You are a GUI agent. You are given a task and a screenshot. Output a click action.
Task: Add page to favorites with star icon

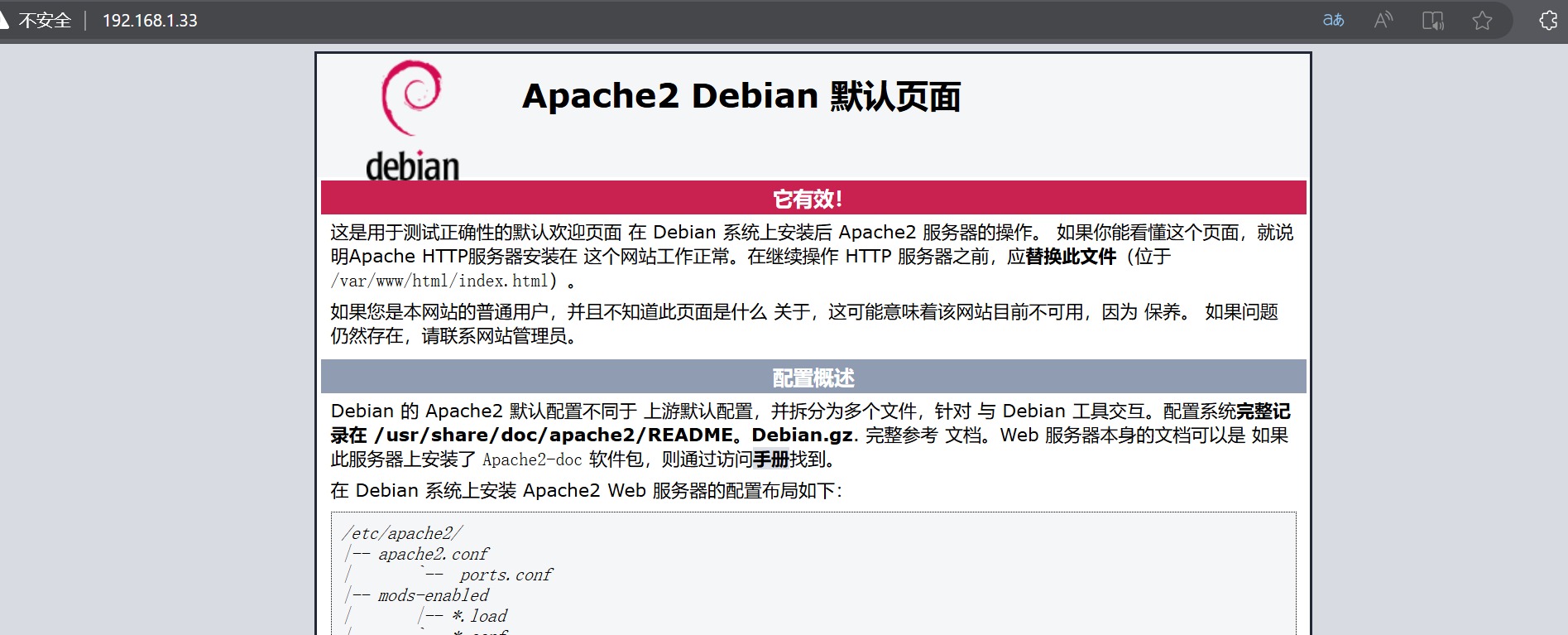point(1482,20)
